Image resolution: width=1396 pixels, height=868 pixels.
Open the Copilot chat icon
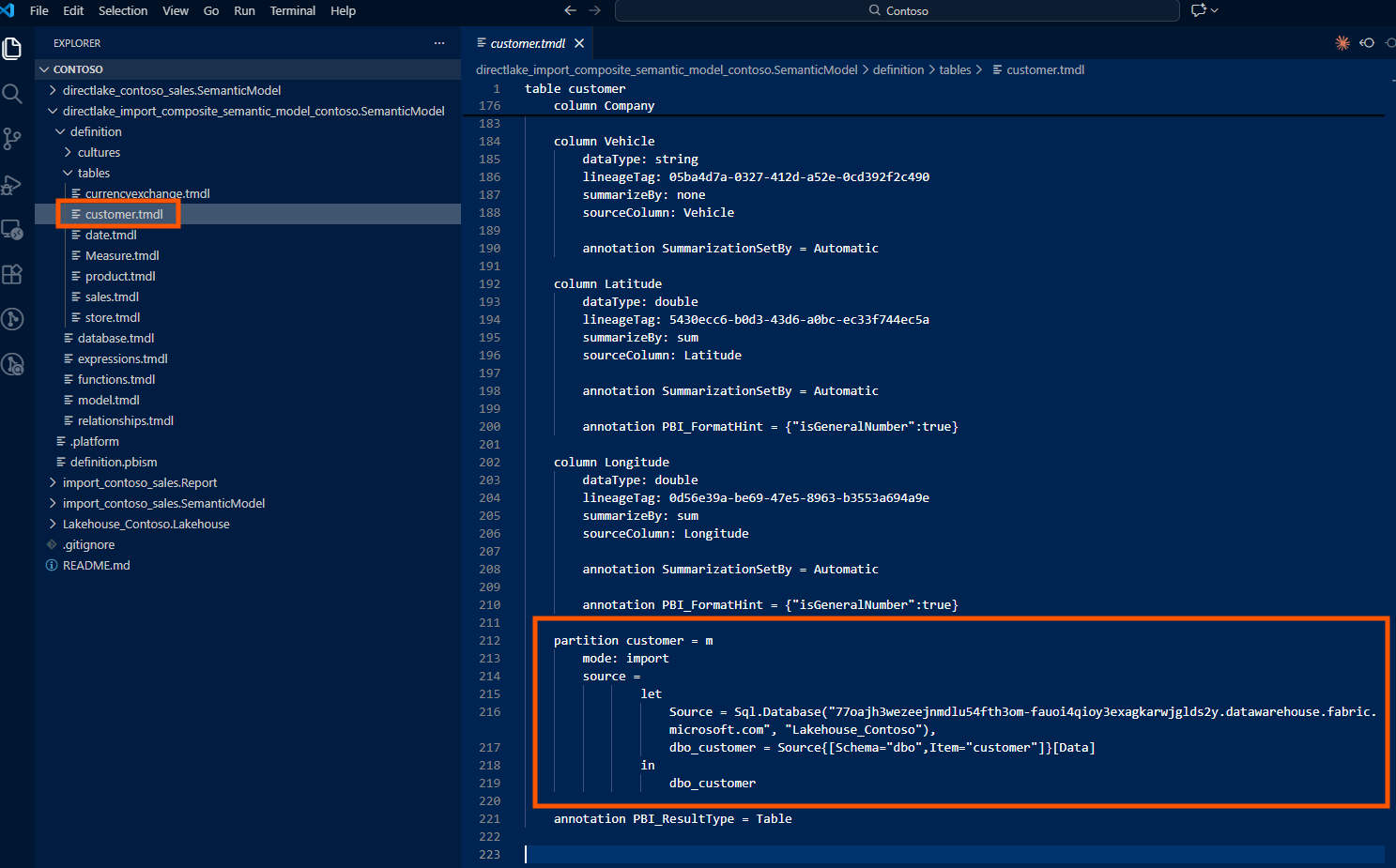[x=1199, y=10]
